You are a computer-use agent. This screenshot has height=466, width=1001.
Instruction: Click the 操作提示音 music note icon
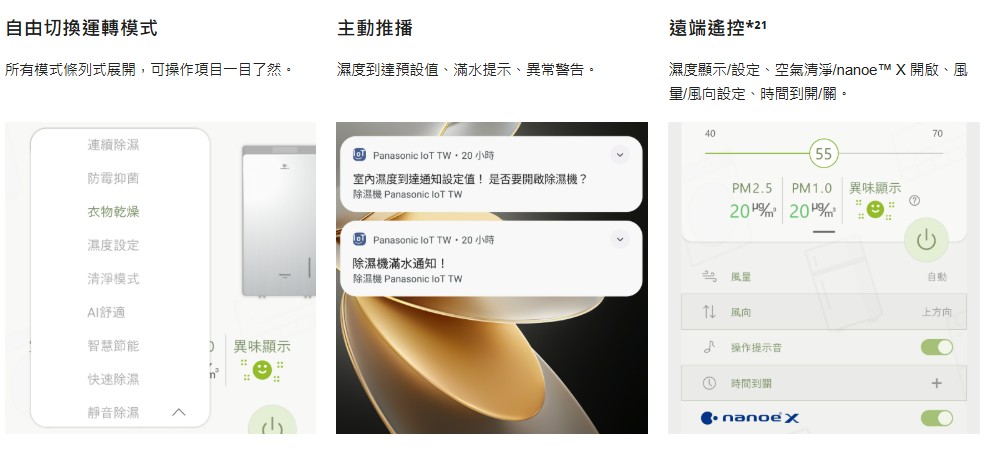coord(709,347)
